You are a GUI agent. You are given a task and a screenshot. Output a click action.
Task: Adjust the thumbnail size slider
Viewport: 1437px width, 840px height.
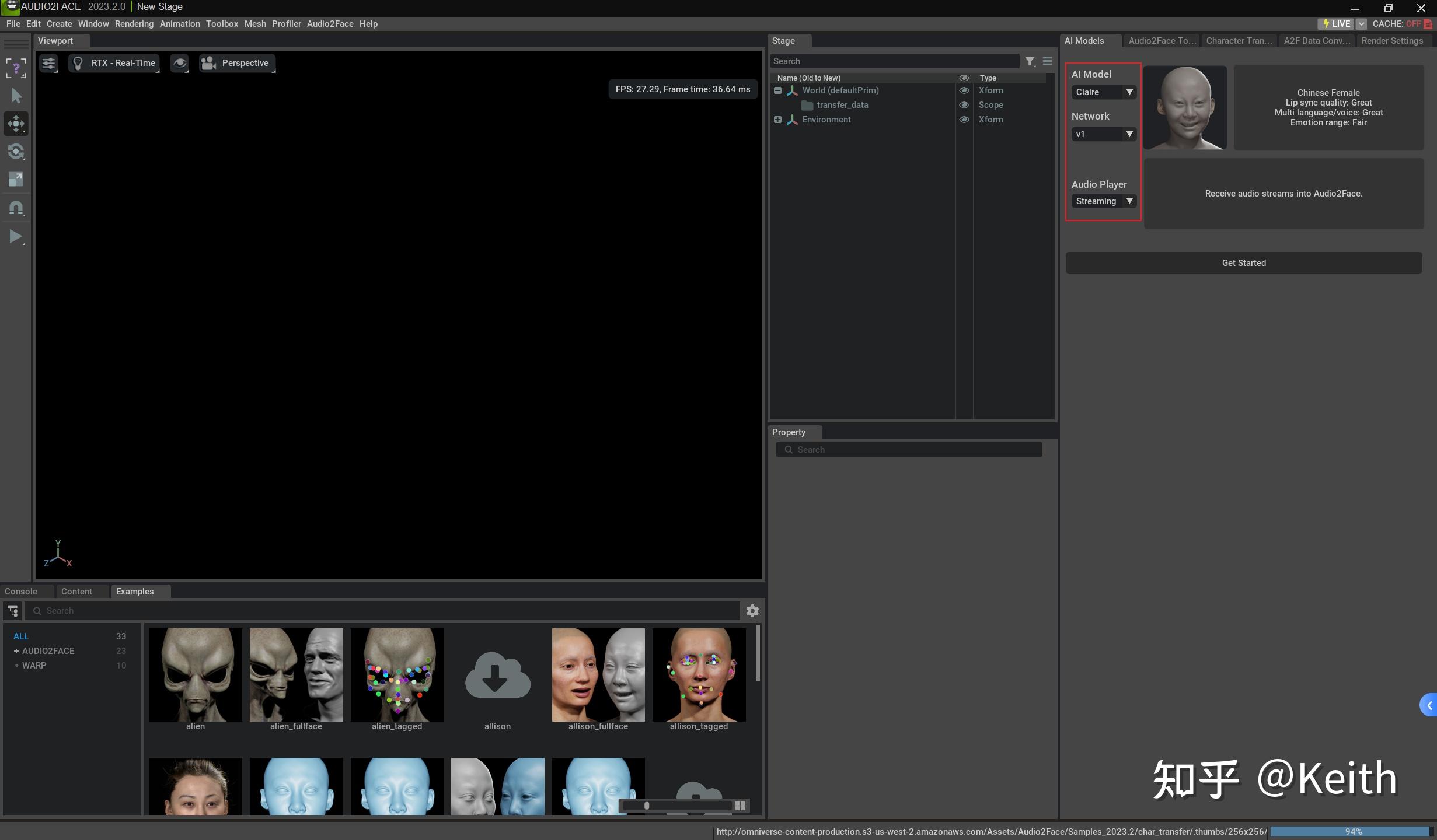click(647, 806)
